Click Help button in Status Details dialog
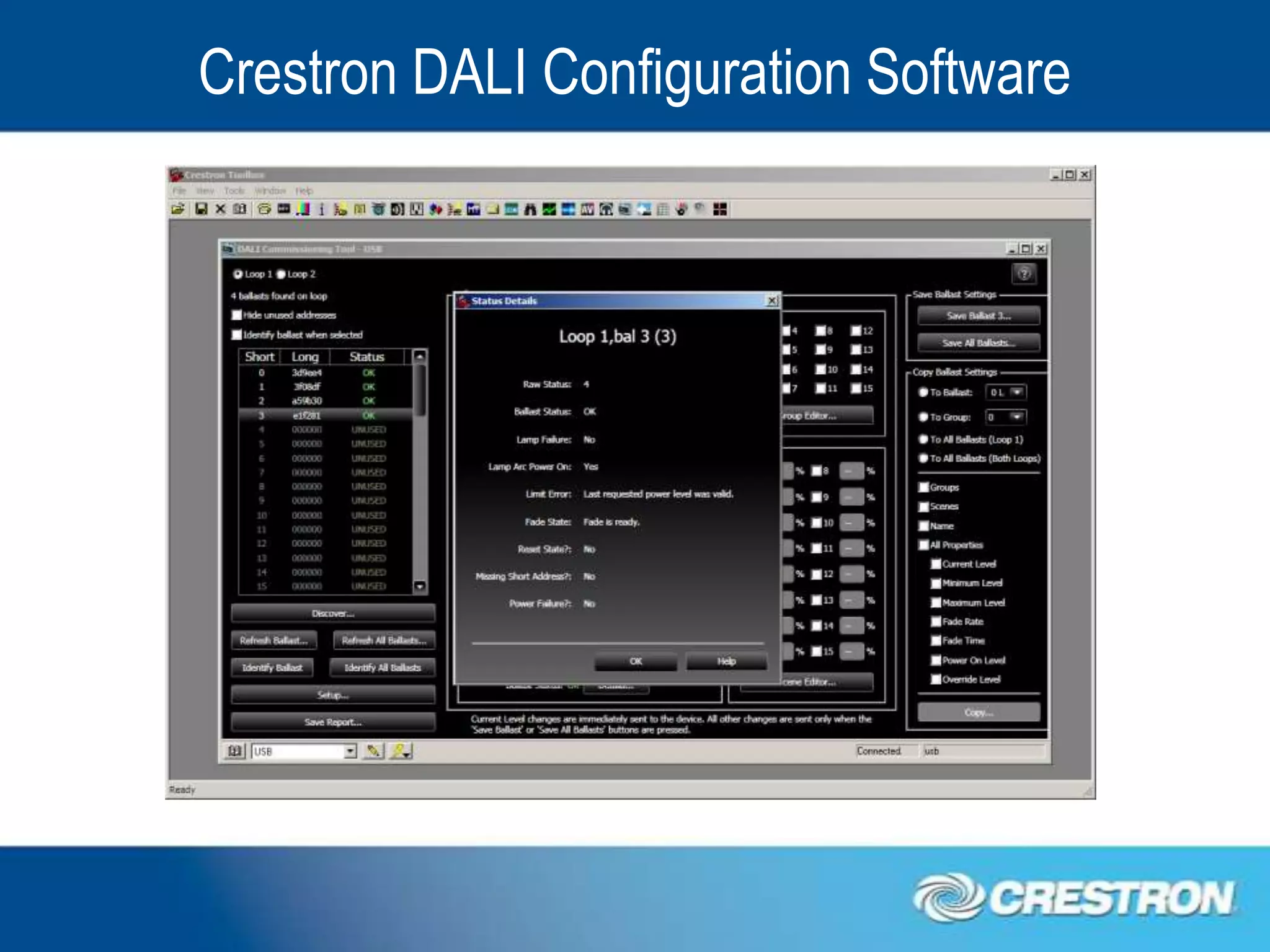1270x952 pixels. (726, 661)
